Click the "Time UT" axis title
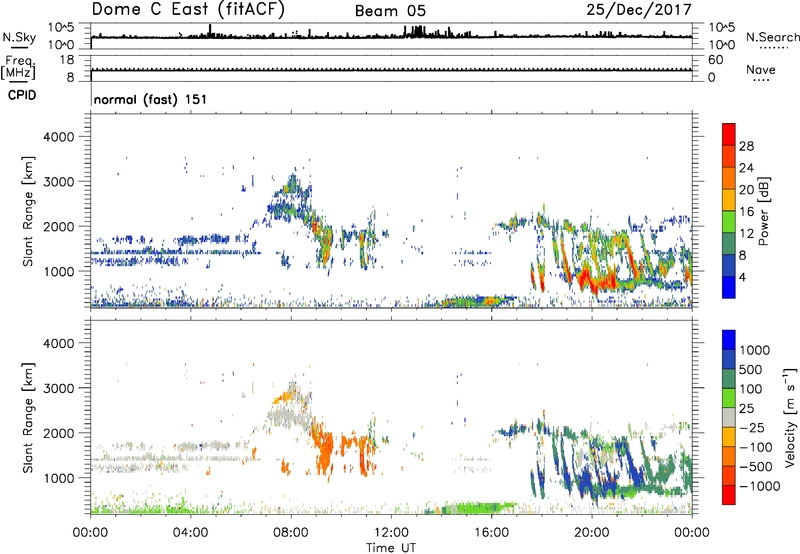The height and width of the screenshot is (554, 800). pos(391,548)
